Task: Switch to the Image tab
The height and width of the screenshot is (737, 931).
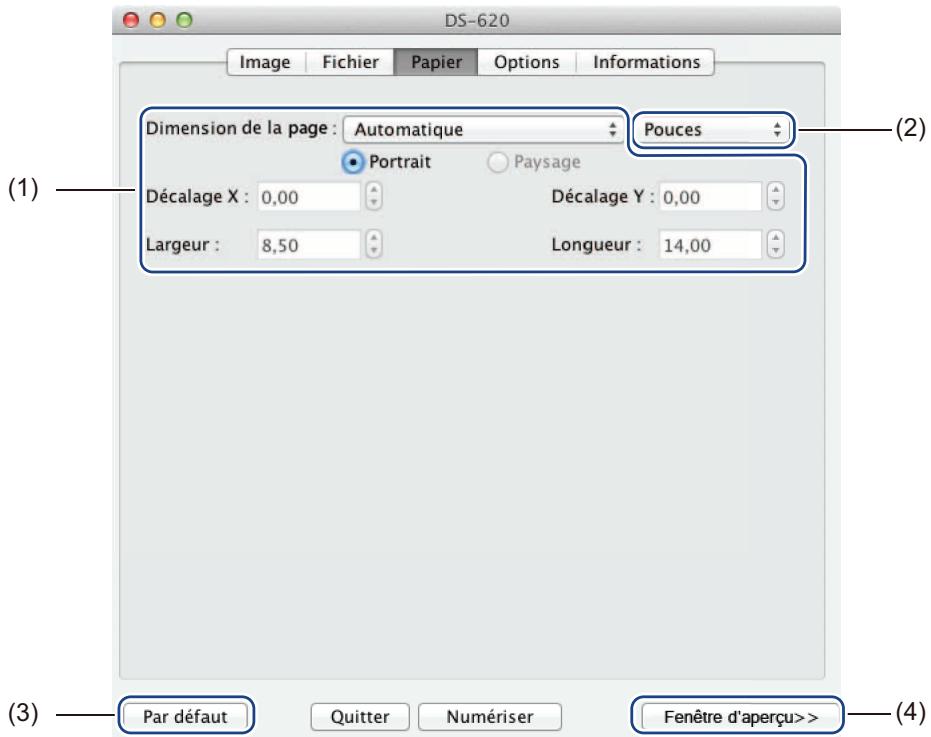Action: point(265,62)
